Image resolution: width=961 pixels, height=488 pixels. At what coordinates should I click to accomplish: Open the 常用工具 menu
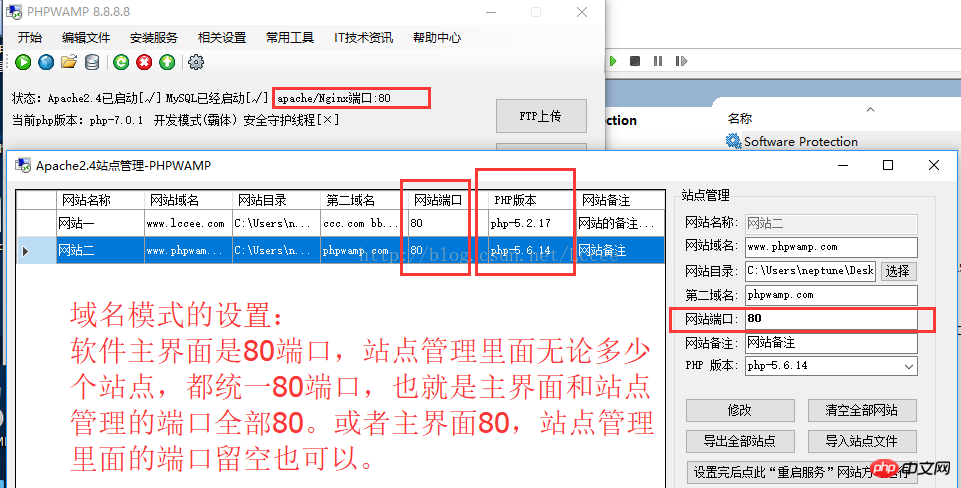coord(289,37)
